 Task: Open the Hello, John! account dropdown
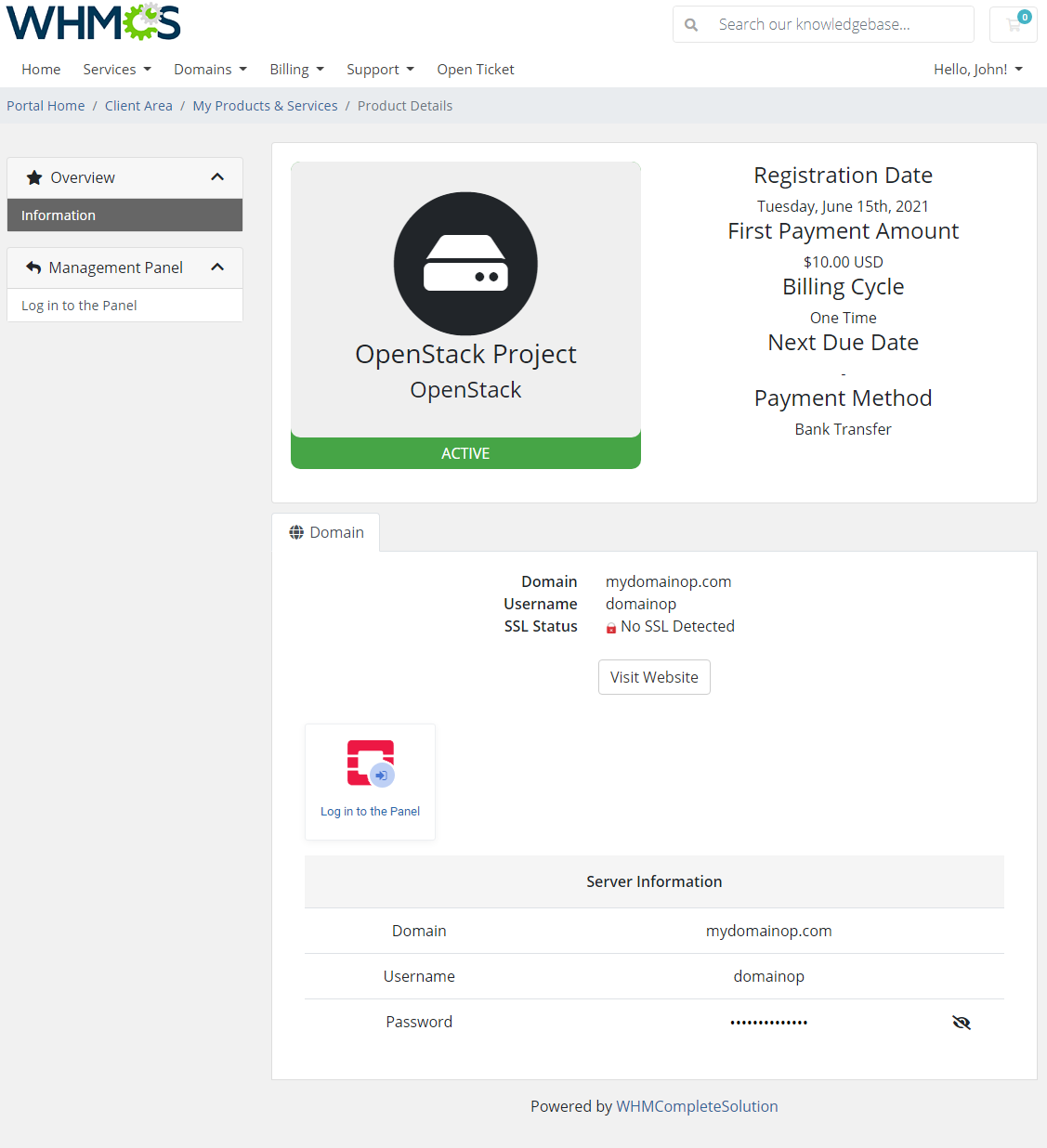click(978, 70)
